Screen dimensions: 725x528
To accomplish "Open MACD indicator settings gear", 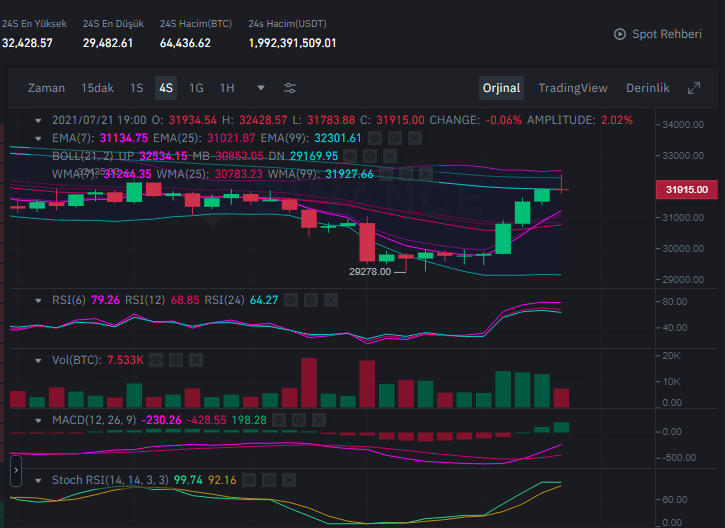I will 299,420.
